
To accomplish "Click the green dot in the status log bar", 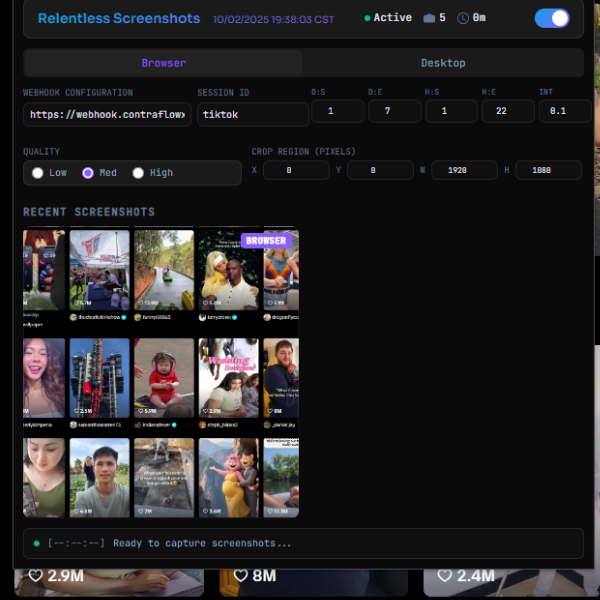I will click(x=37, y=543).
